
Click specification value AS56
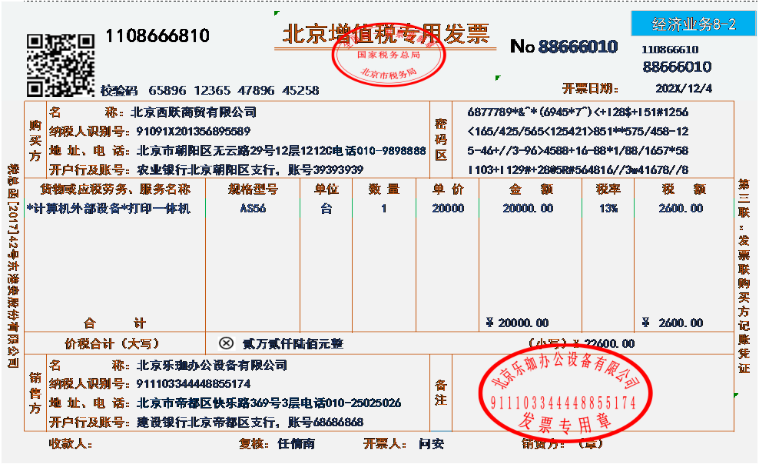[x=253, y=209]
